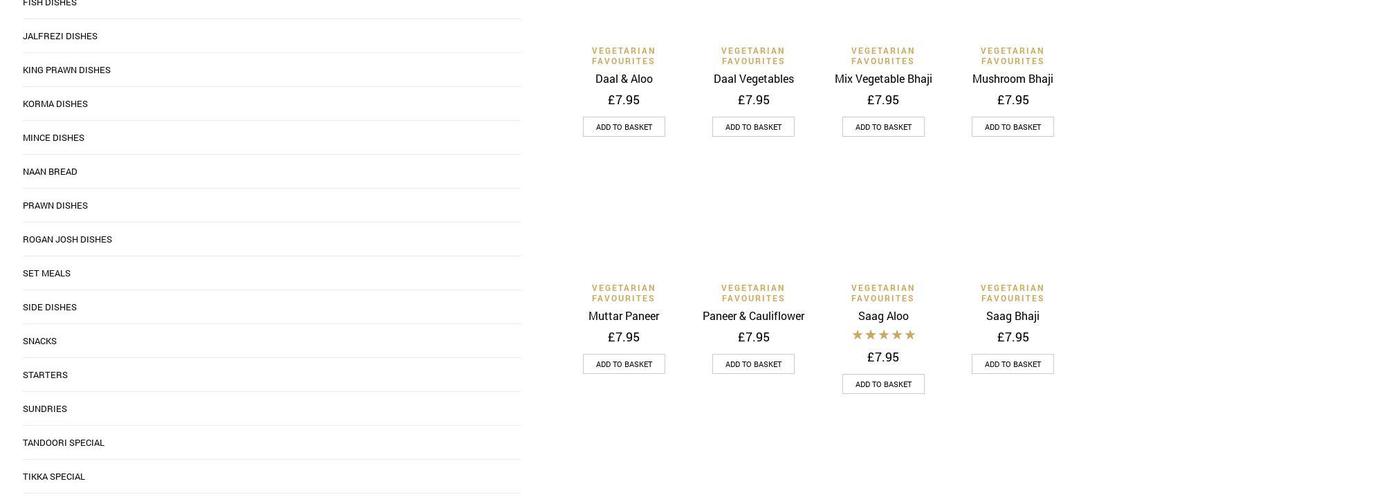Go to Korma Dishes category

click(55, 104)
